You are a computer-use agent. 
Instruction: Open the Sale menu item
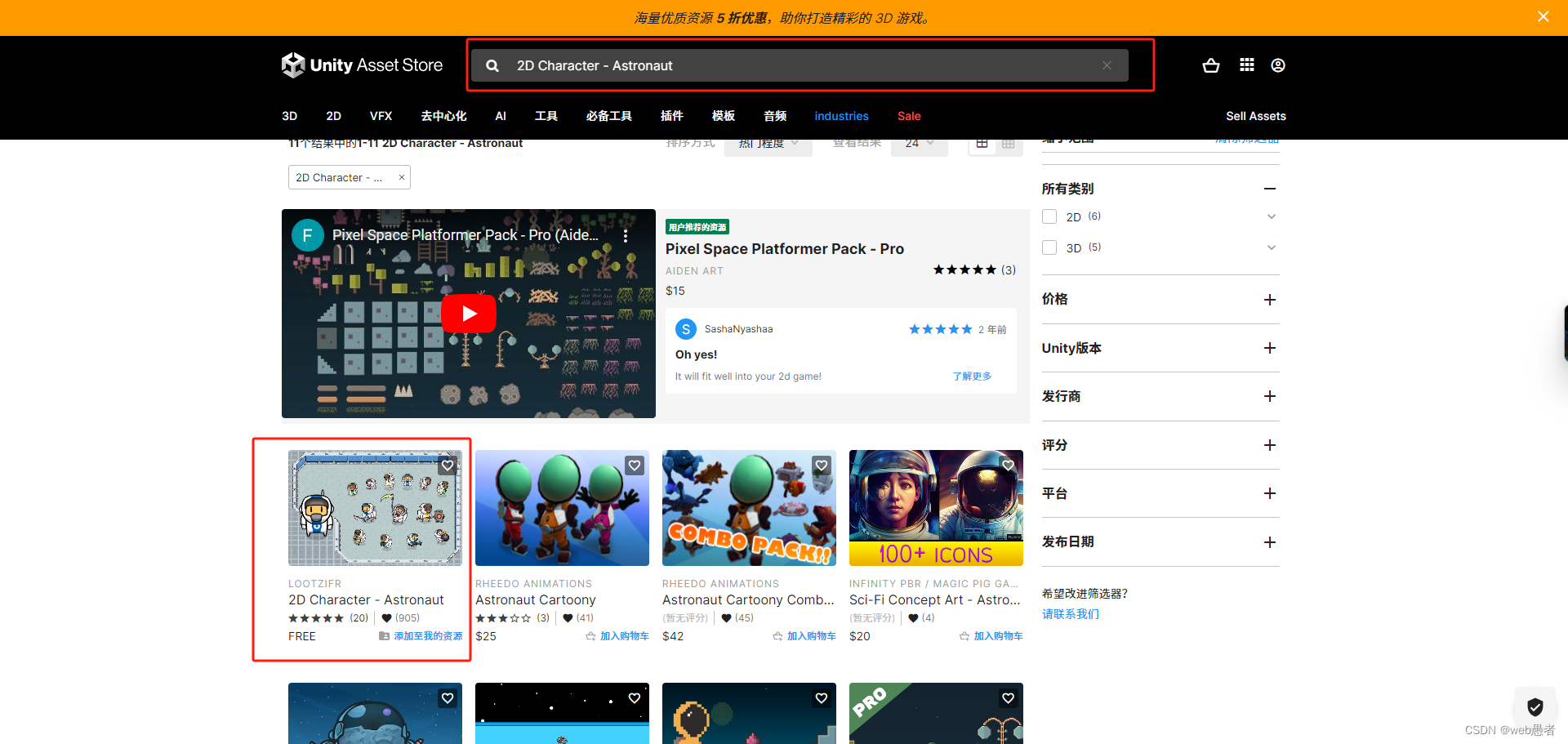pos(909,116)
